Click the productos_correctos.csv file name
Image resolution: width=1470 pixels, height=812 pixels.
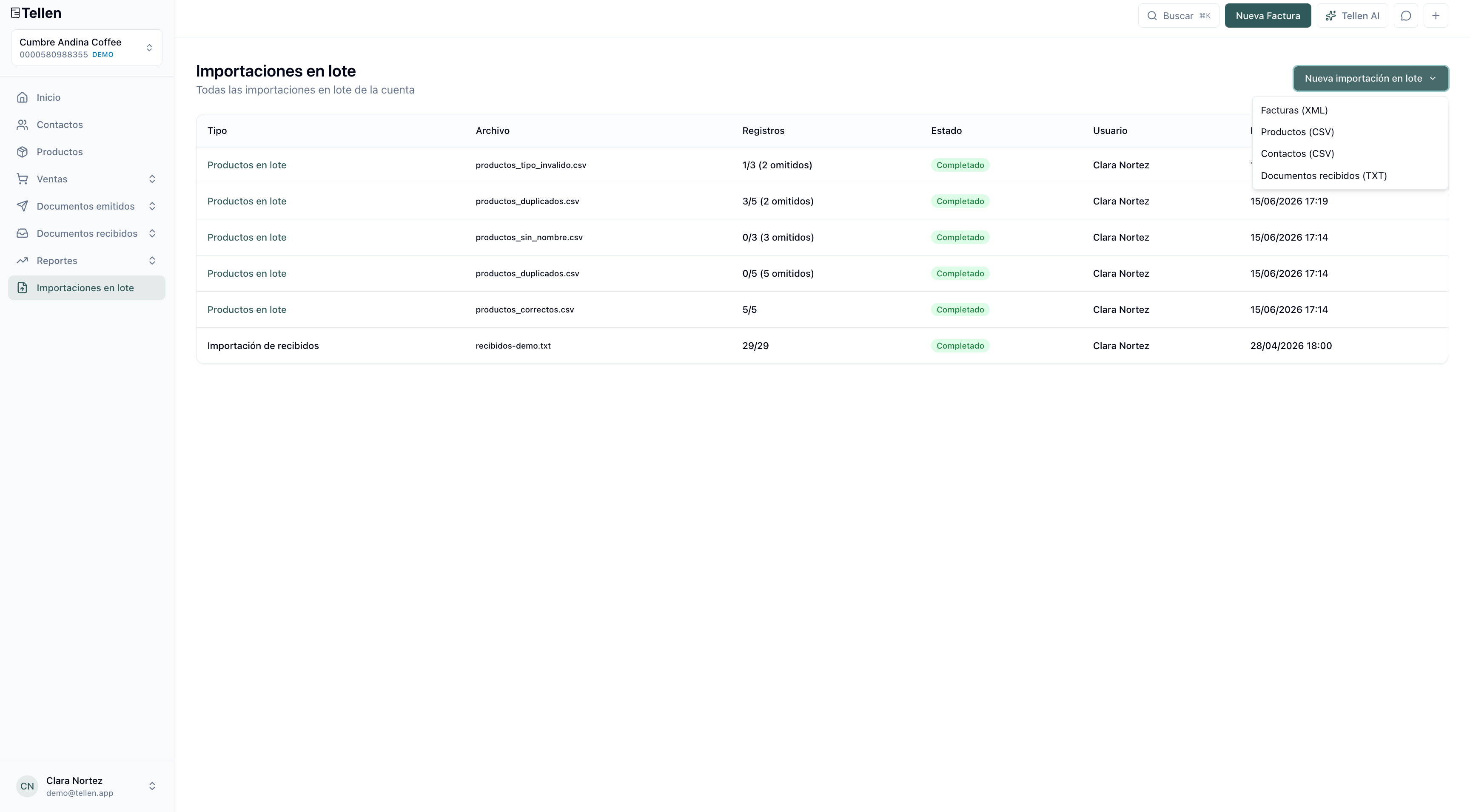[x=524, y=309]
